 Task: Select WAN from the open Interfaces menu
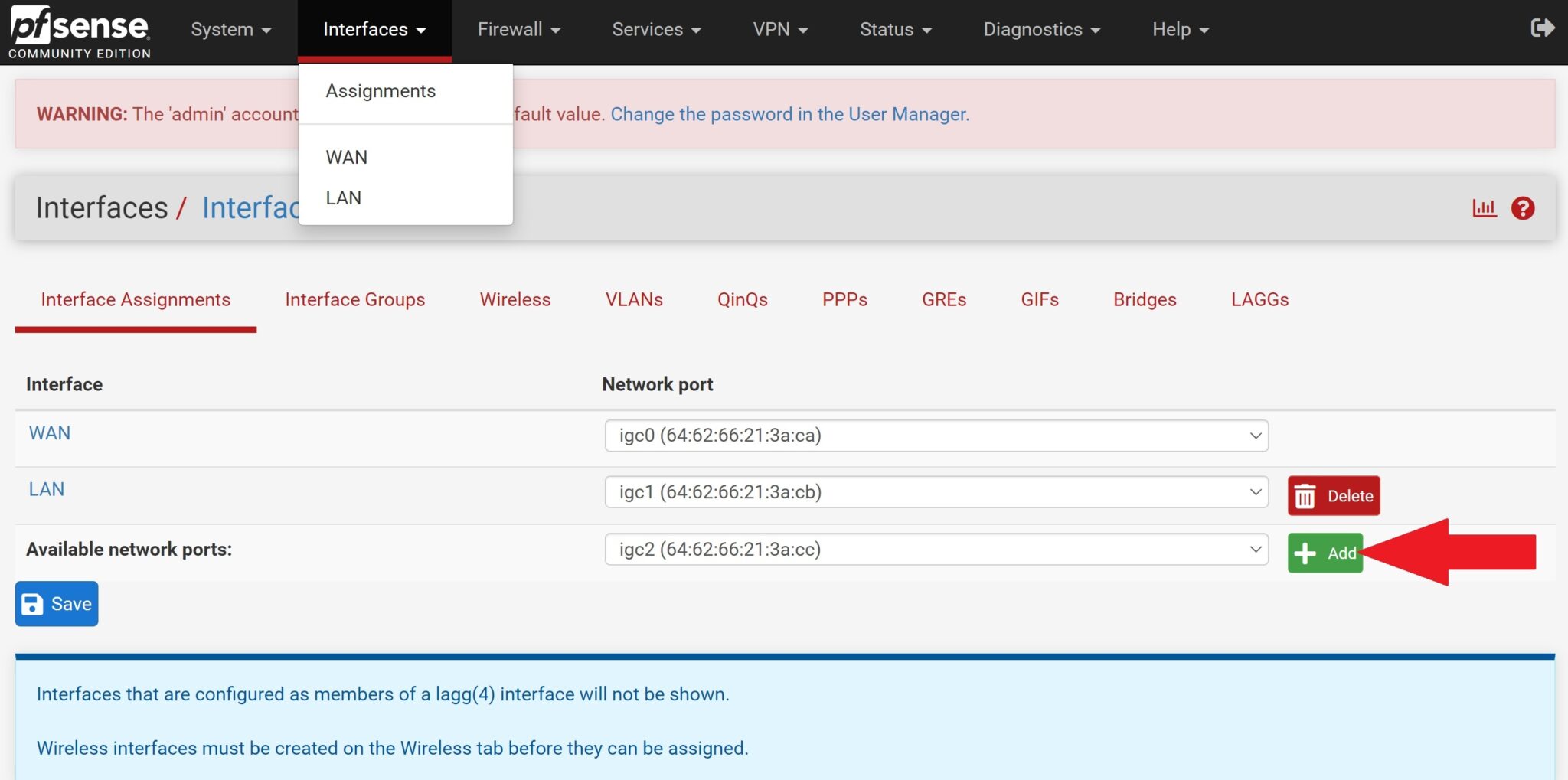point(346,156)
